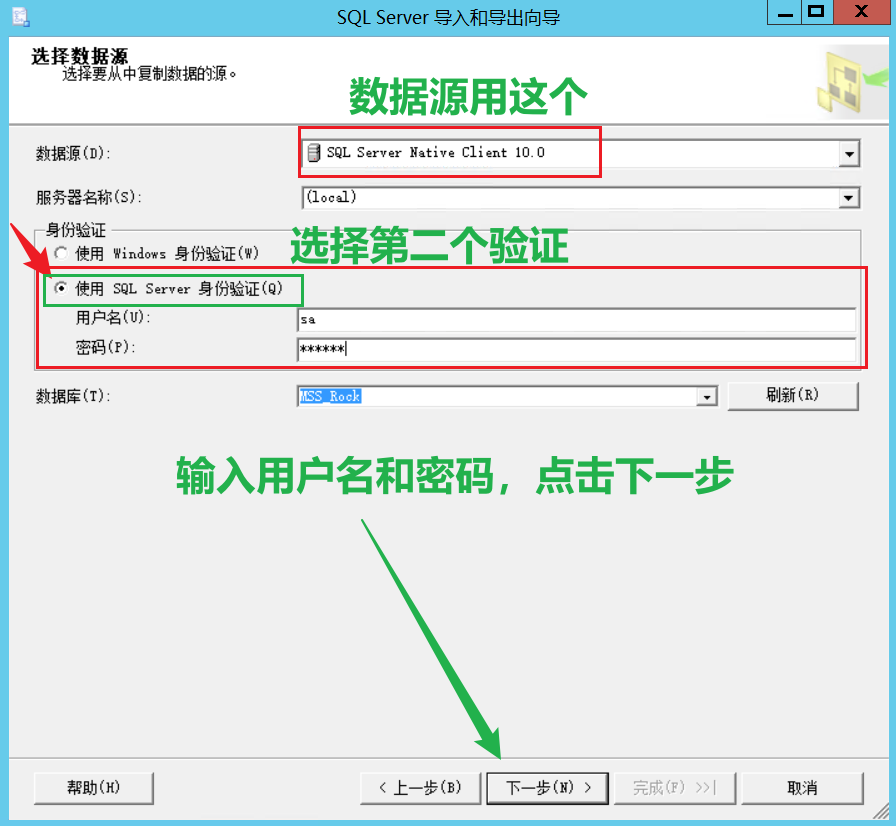This screenshot has width=896, height=826.
Task: Select SQL Server authentication radio button
Action: pos(61,288)
